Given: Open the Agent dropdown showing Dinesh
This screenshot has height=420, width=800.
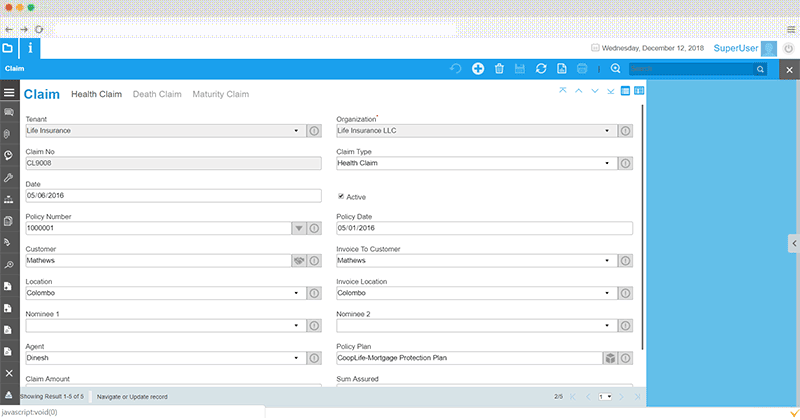Looking at the screenshot, I should [296, 358].
